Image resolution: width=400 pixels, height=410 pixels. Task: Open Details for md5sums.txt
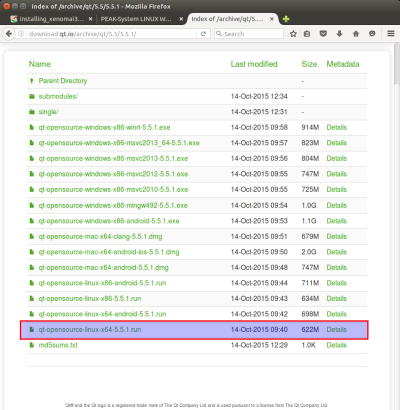coord(337,345)
